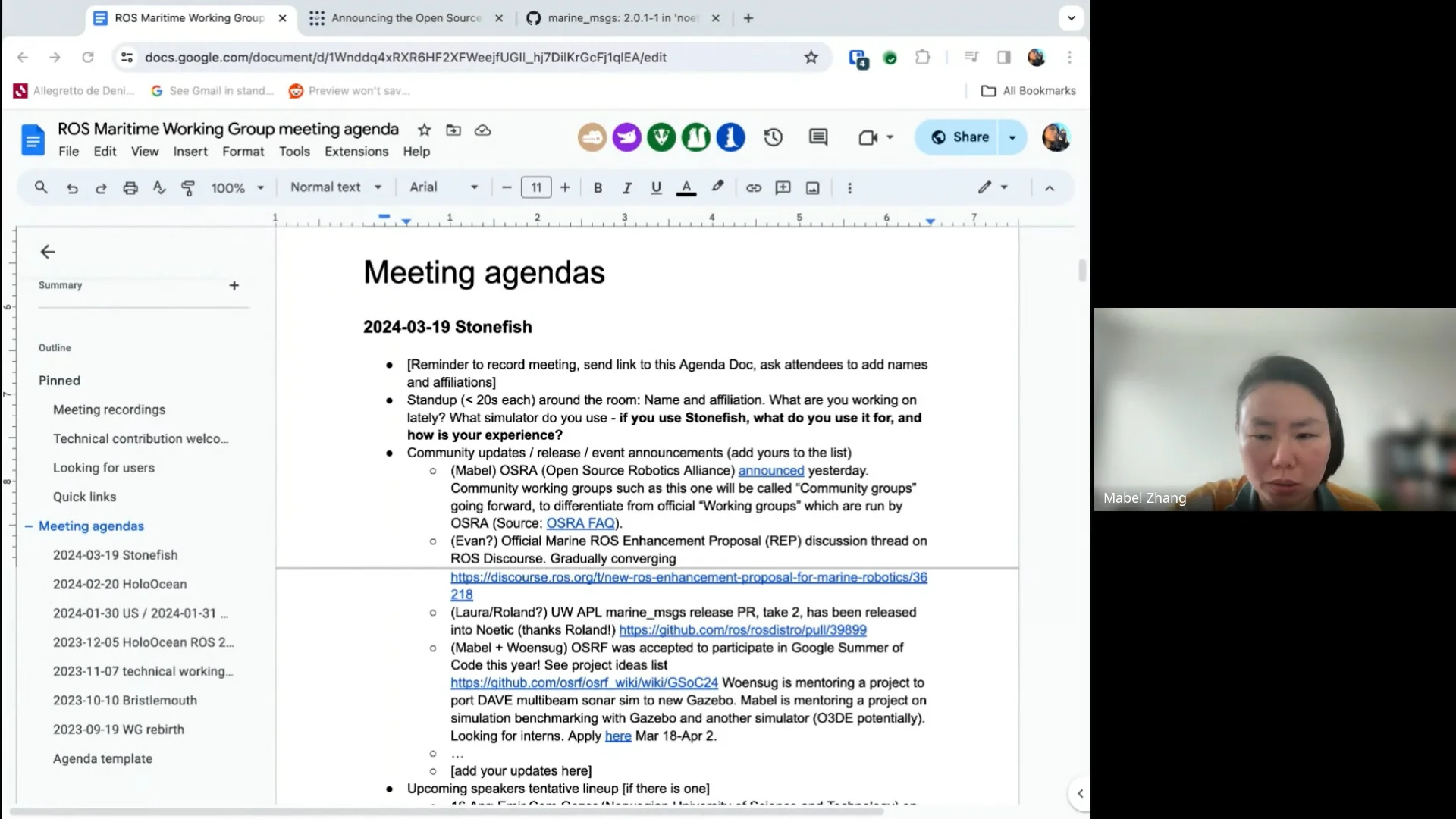This screenshot has width=1456, height=819.
Task: Open the OSRA FAQ link
Action: click(581, 523)
